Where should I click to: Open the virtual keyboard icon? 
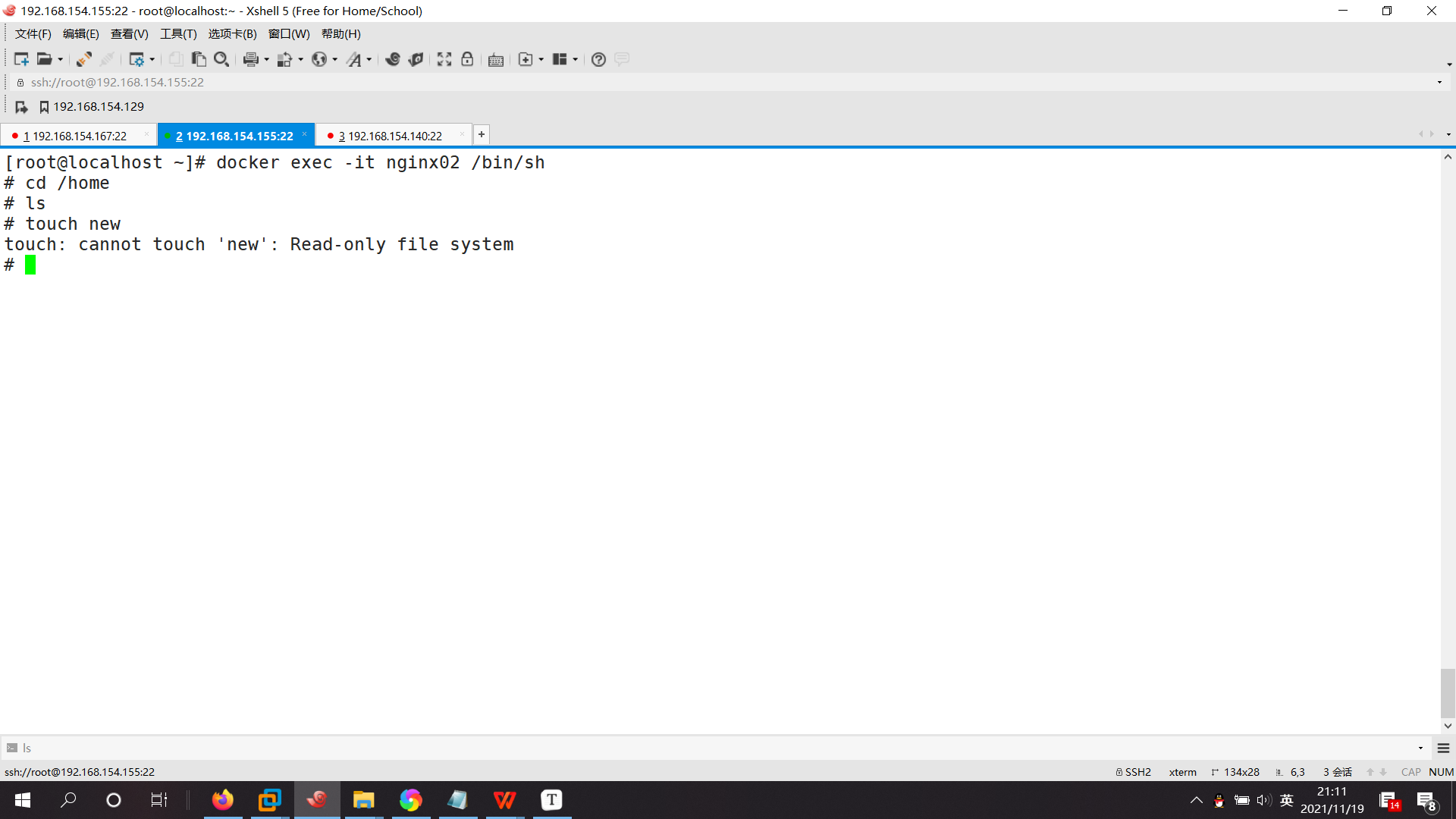(496, 60)
